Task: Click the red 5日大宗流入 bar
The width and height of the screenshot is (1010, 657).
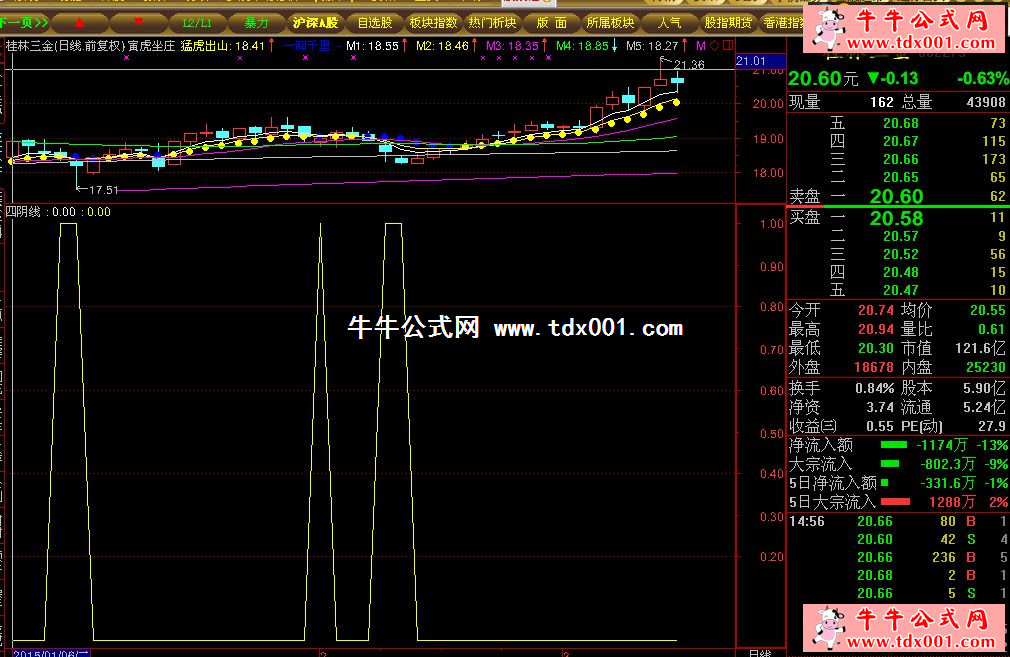Action: click(x=895, y=502)
